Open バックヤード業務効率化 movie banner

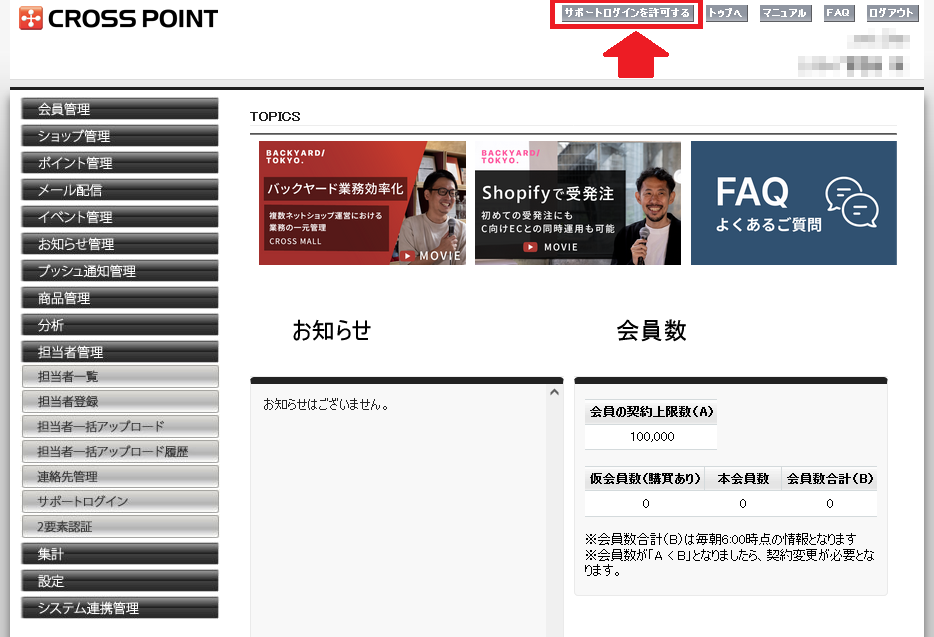pyautogui.click(x=362, y=203)
